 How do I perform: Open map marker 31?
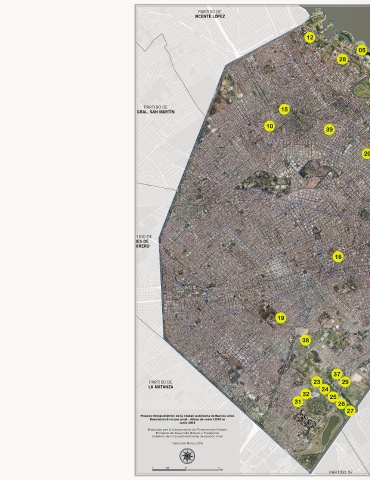click(298, 402)
